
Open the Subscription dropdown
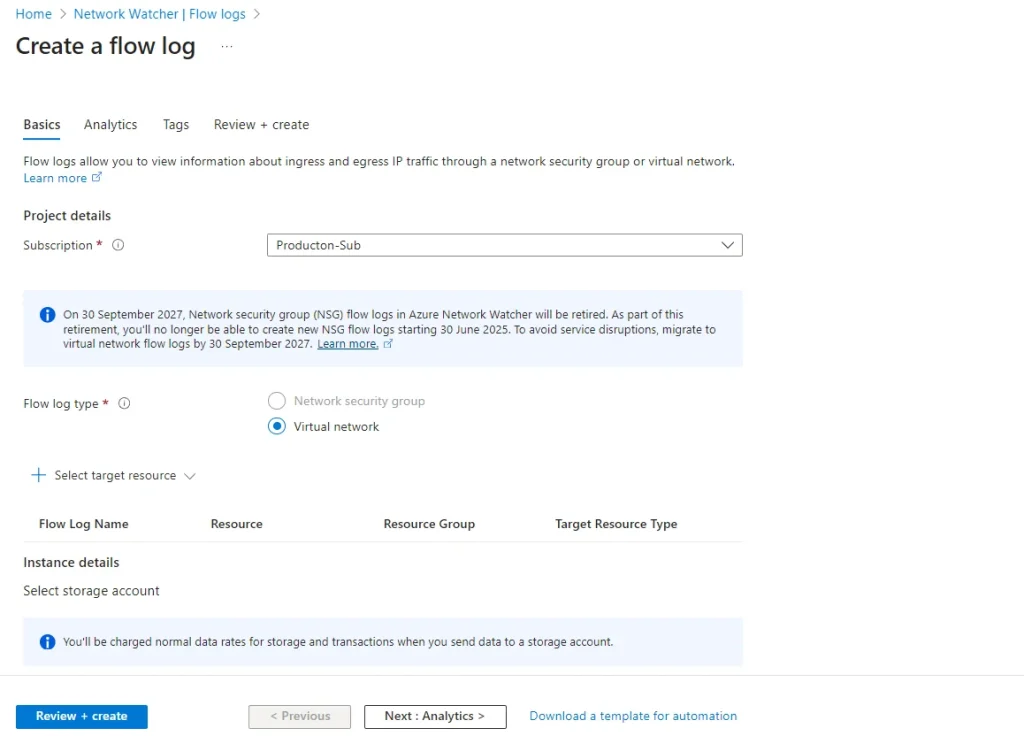point(504,245)
